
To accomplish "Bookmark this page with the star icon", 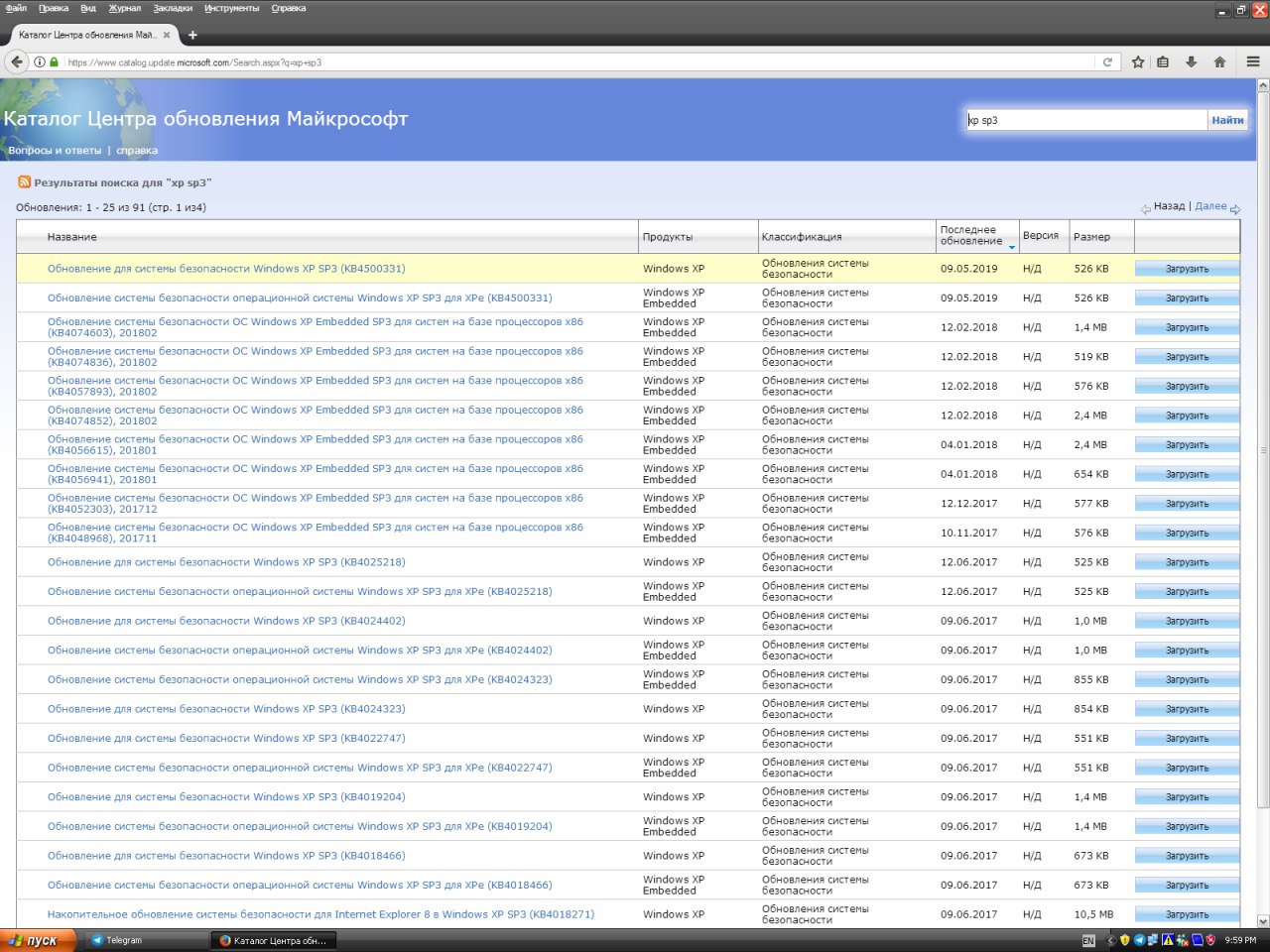I will click(1138, 61).
